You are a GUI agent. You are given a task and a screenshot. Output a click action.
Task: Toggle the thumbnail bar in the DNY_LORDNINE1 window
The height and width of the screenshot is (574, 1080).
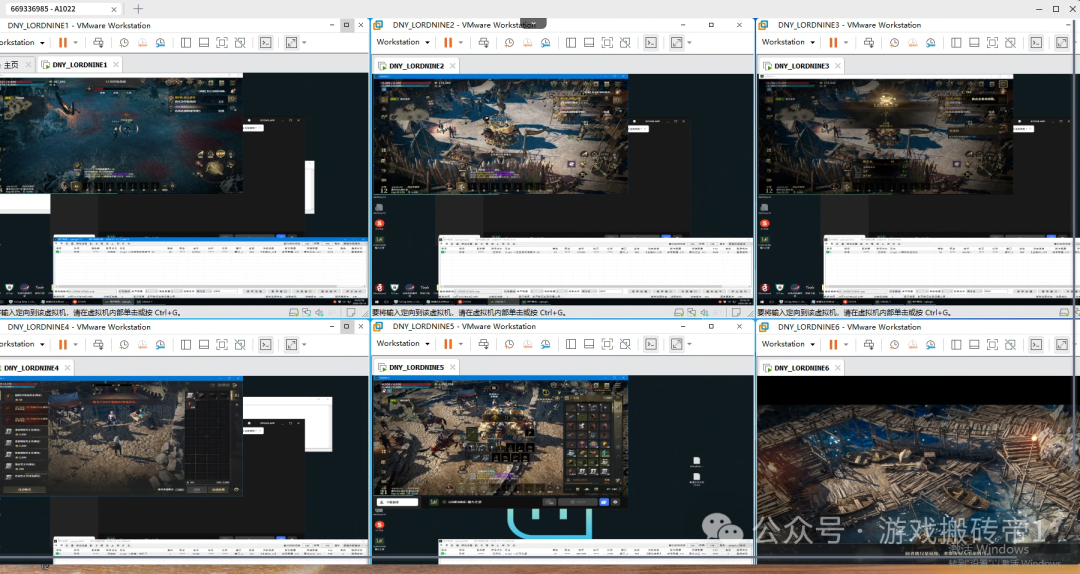coord(204,43)
